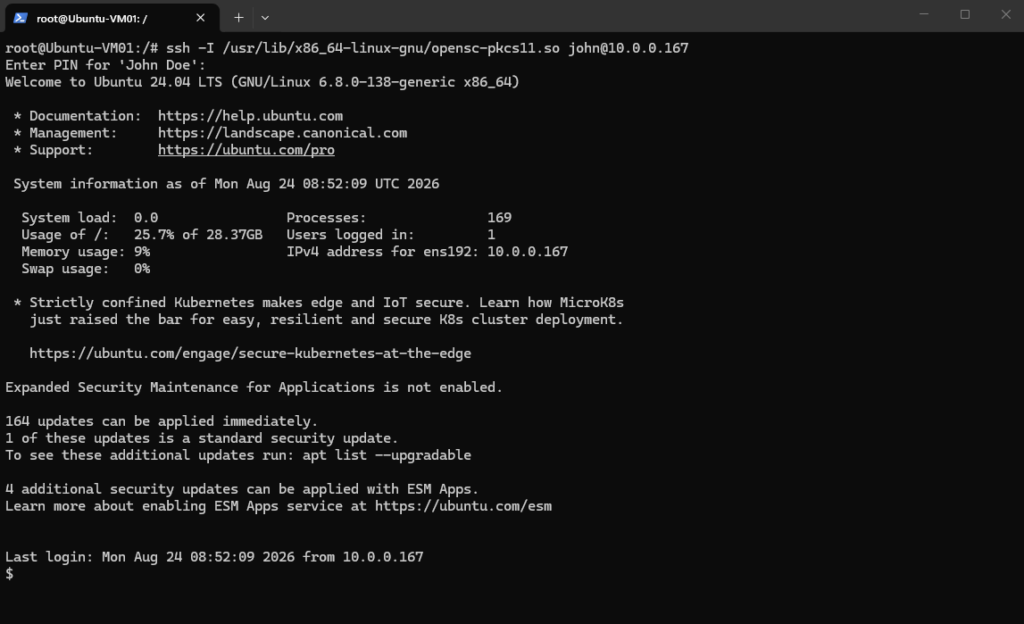Click the "25.7% of 28.37GB" usage value
This screenshot has width=1024, height=624.
click(198, 234)
